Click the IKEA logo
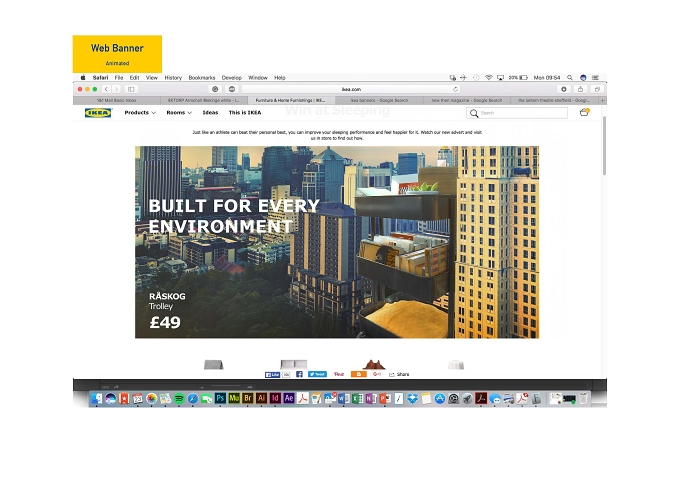 click(x=98, y=113)
